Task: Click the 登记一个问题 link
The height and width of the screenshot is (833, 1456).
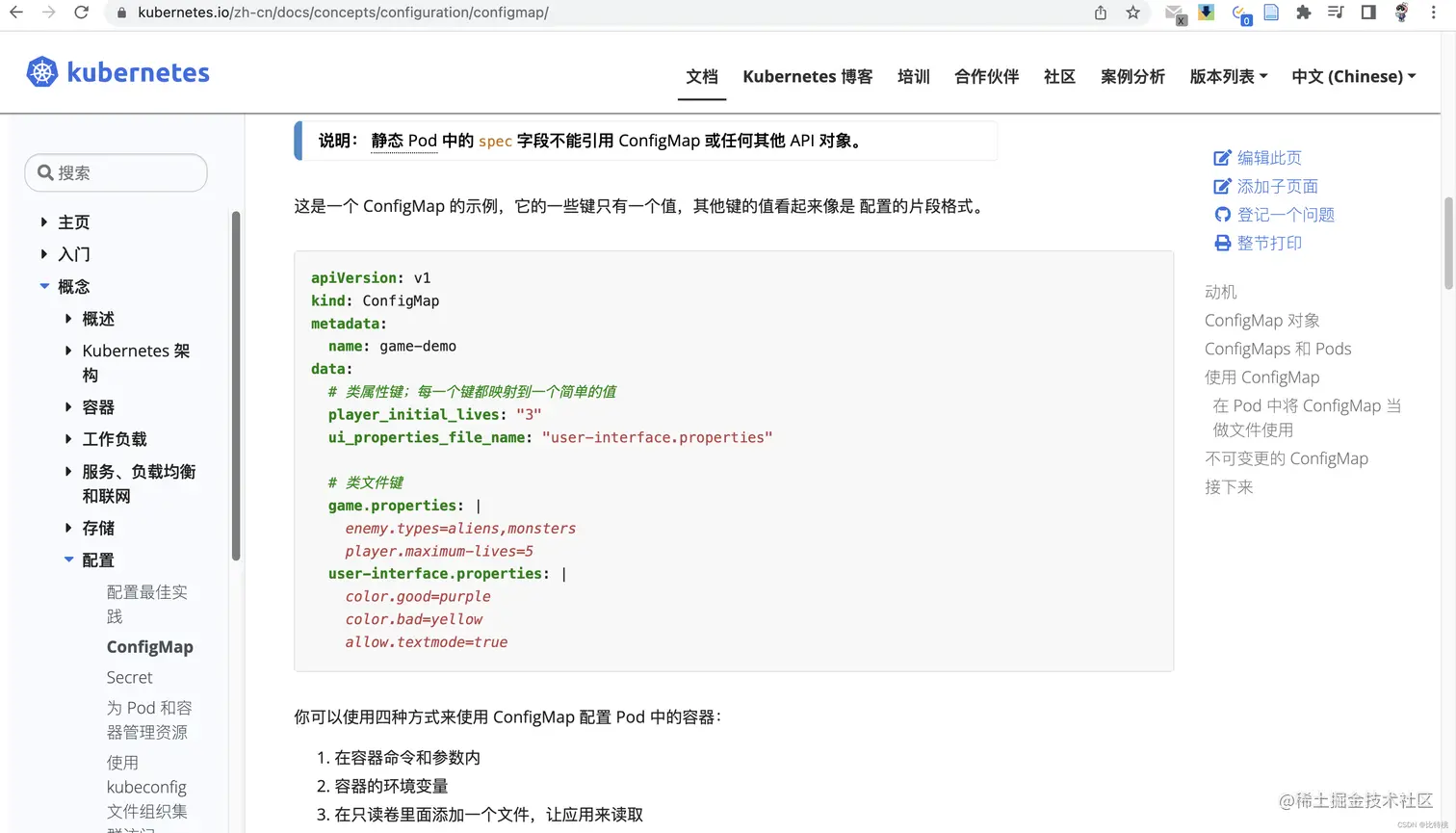Action: (x=1286, y=215)
